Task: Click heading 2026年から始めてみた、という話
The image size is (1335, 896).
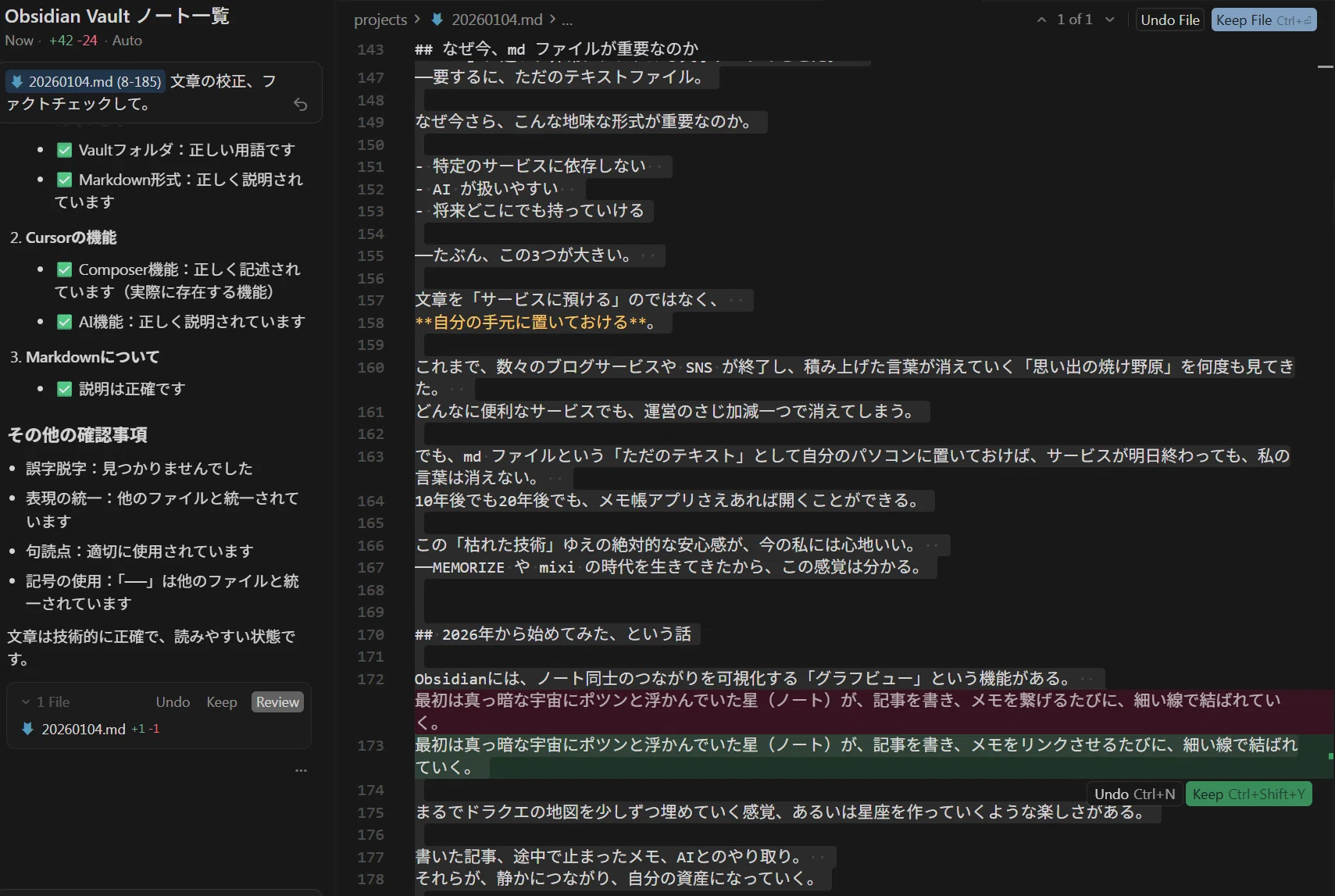Action: [553, 634]
